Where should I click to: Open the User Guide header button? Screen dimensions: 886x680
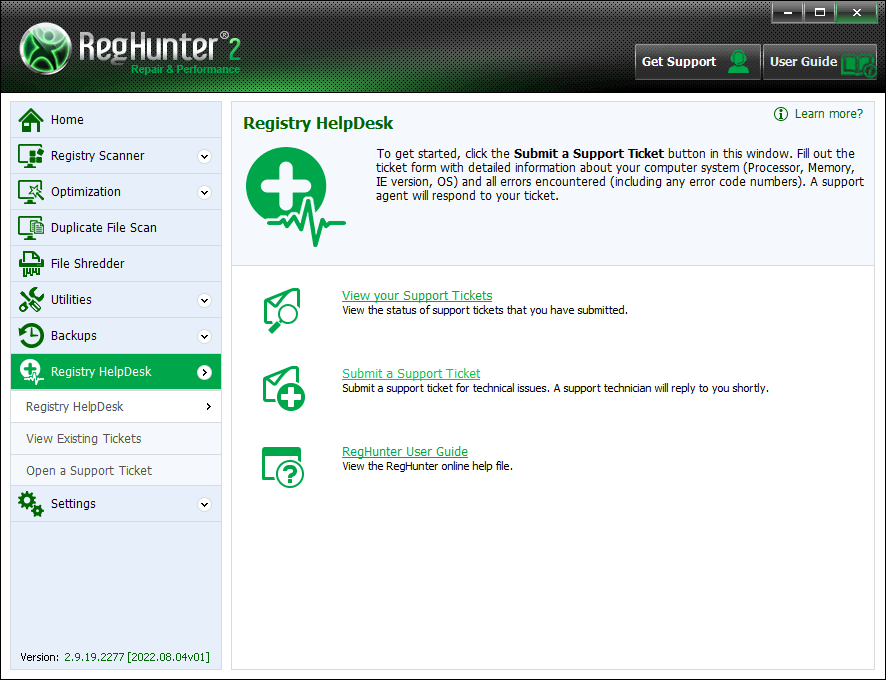820,62
